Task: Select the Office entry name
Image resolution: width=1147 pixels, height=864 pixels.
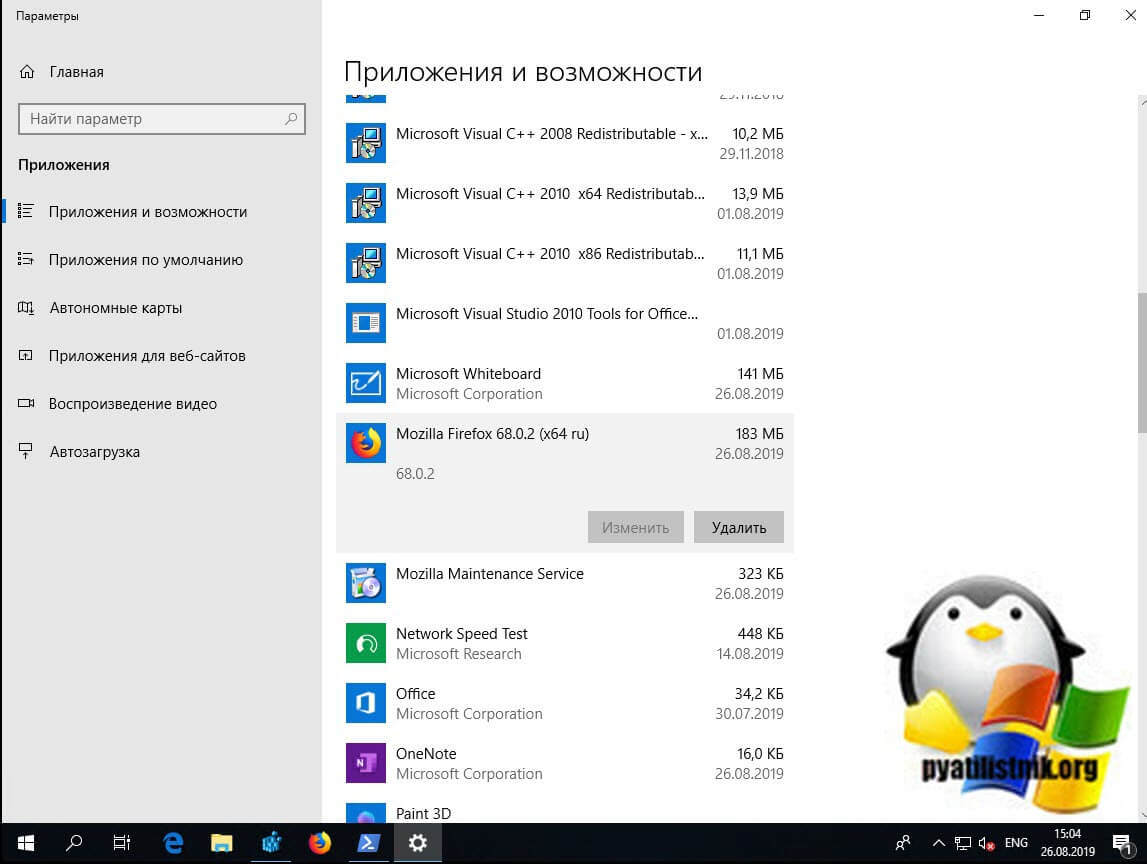Action: pyautogui.click(x=415, y=694)
